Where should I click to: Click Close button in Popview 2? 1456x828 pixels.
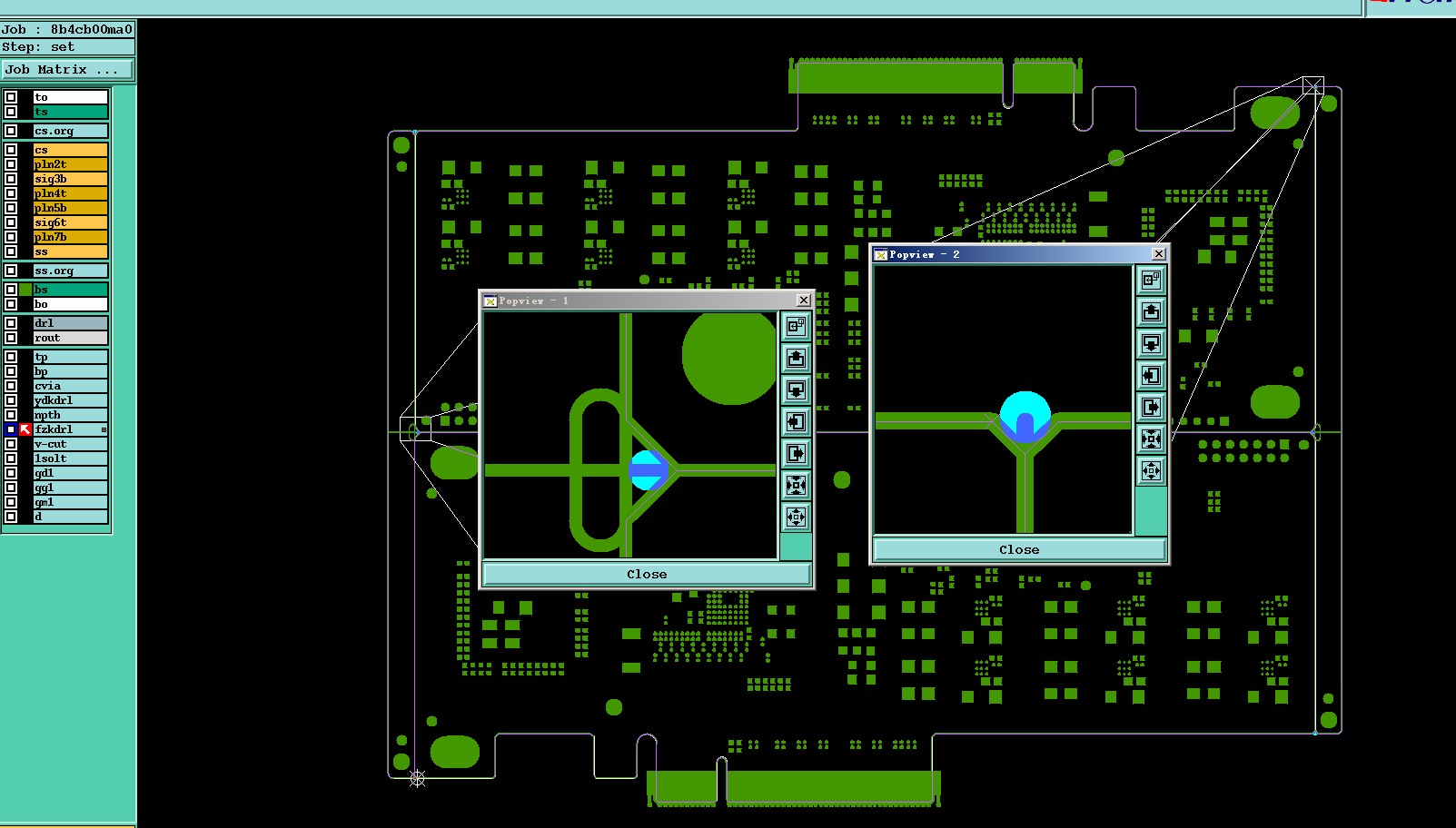tap(1019, 549)
